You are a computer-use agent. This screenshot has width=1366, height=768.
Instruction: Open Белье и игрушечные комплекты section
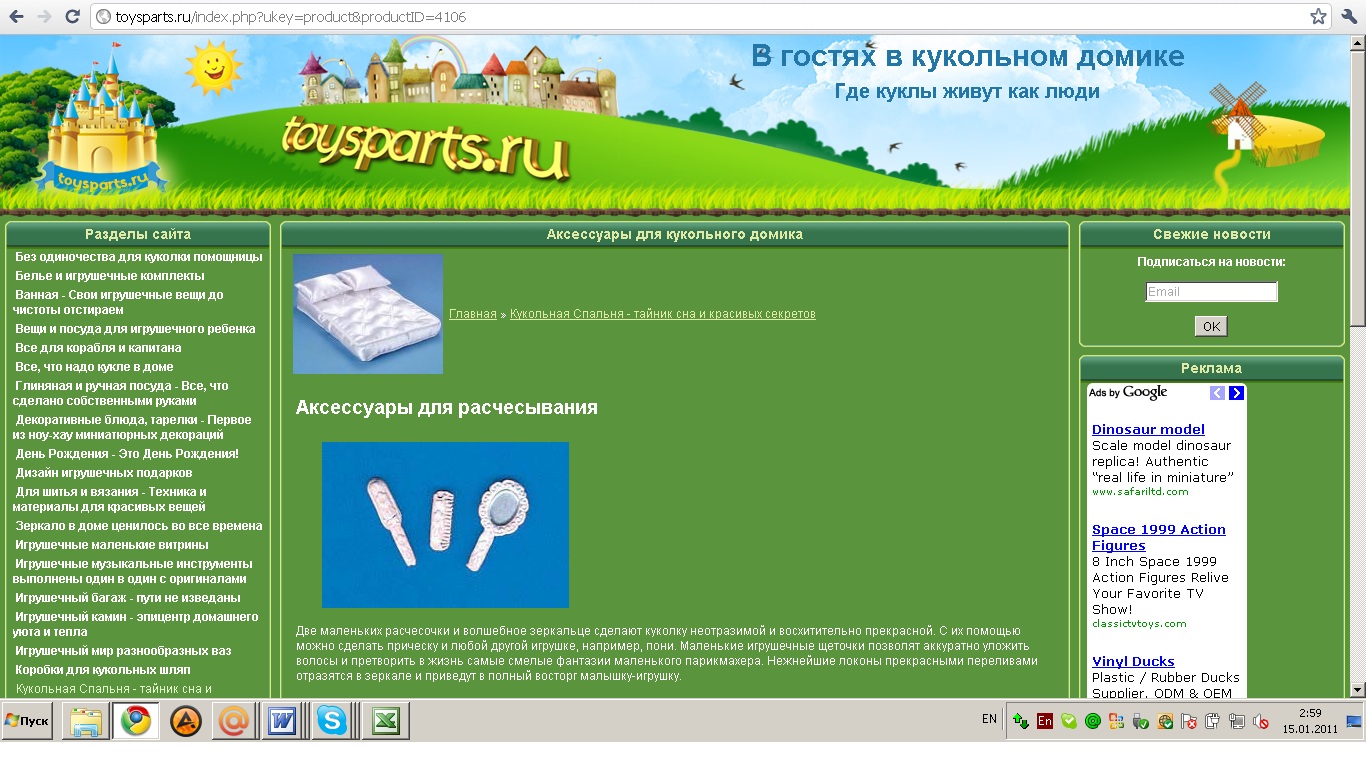tap(110, 276)
